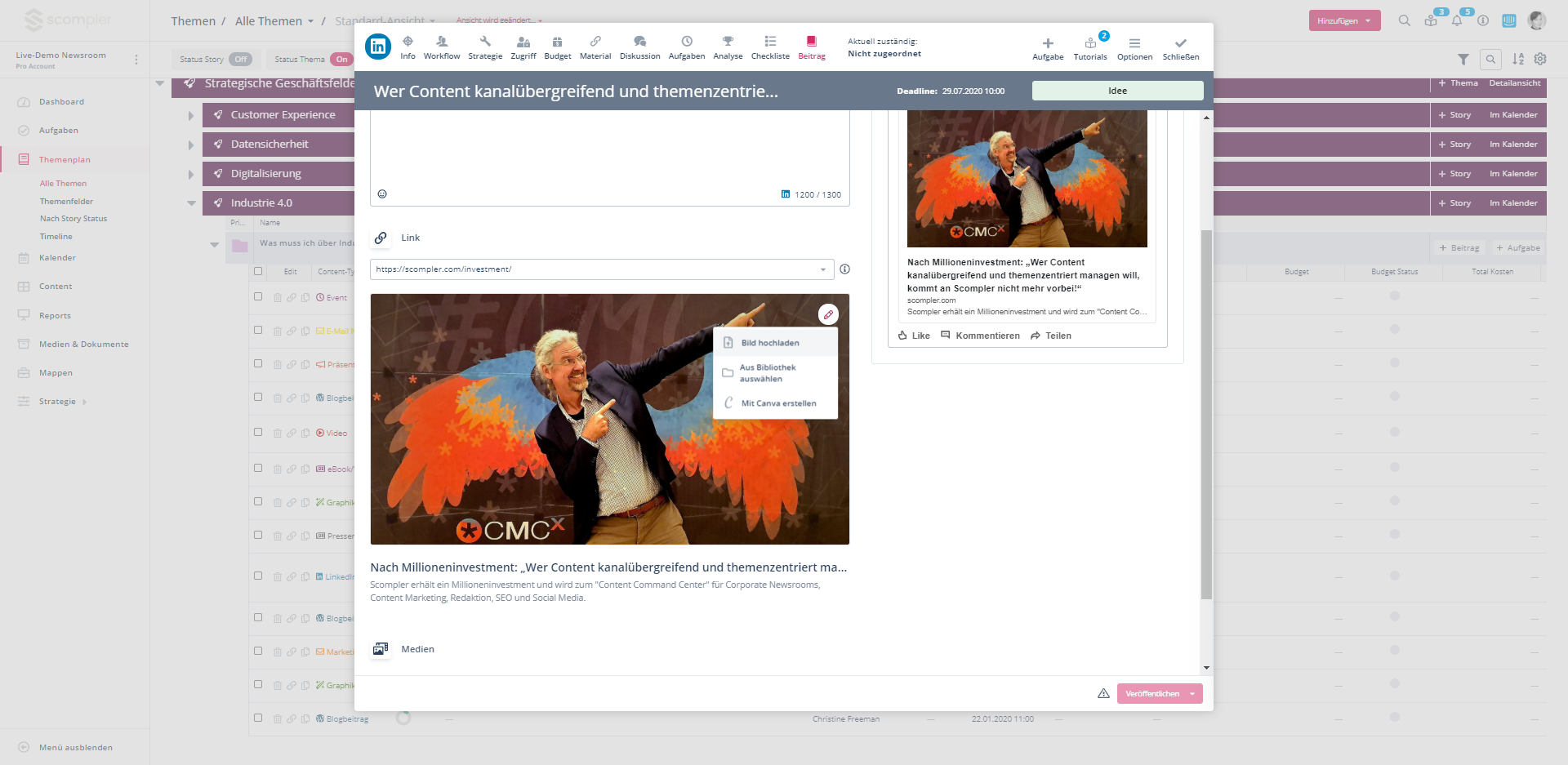Open the link URL dropdown arrow

pos(822,269)
